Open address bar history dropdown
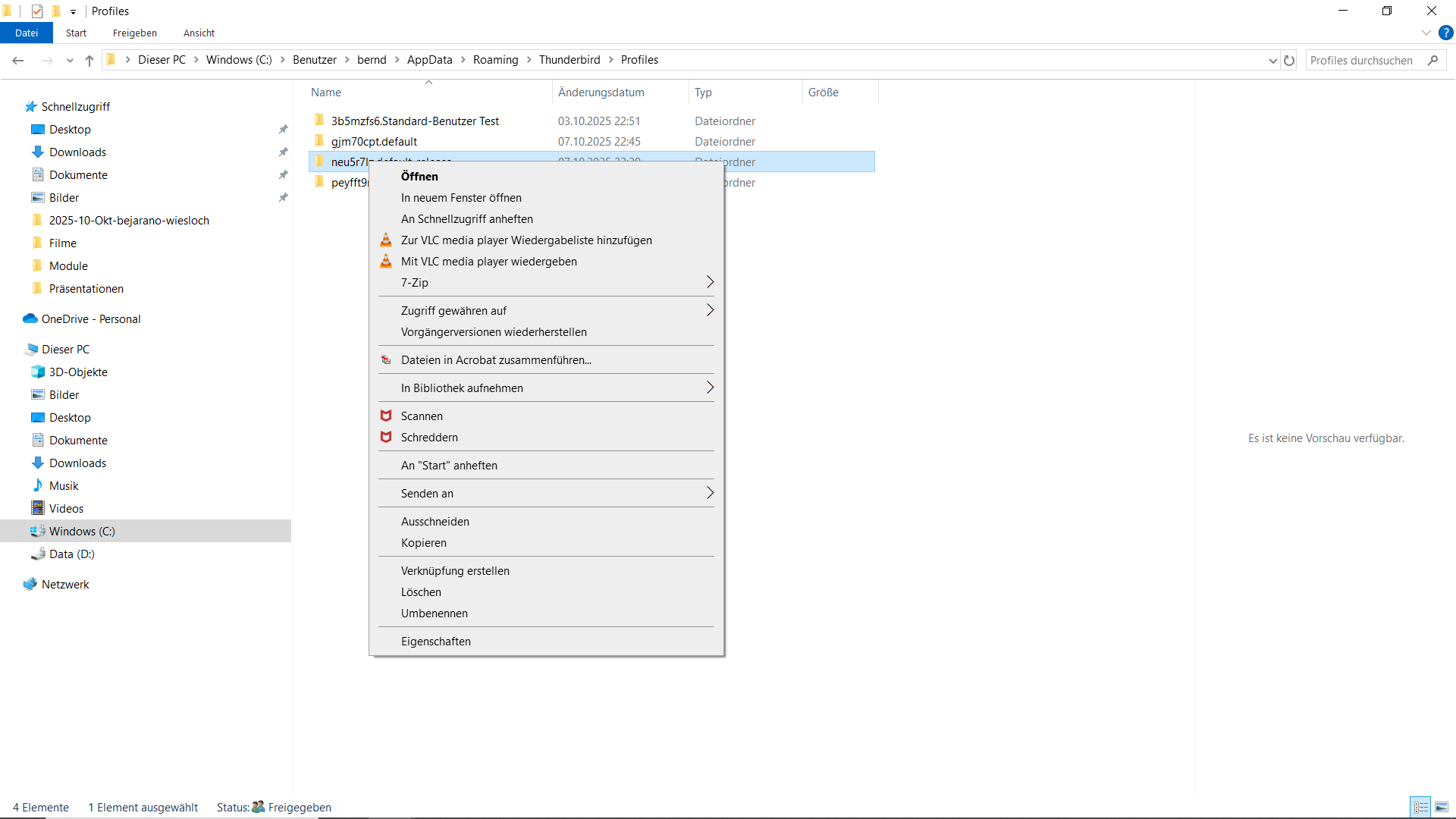1456x819 pixels. point(1272,61)
